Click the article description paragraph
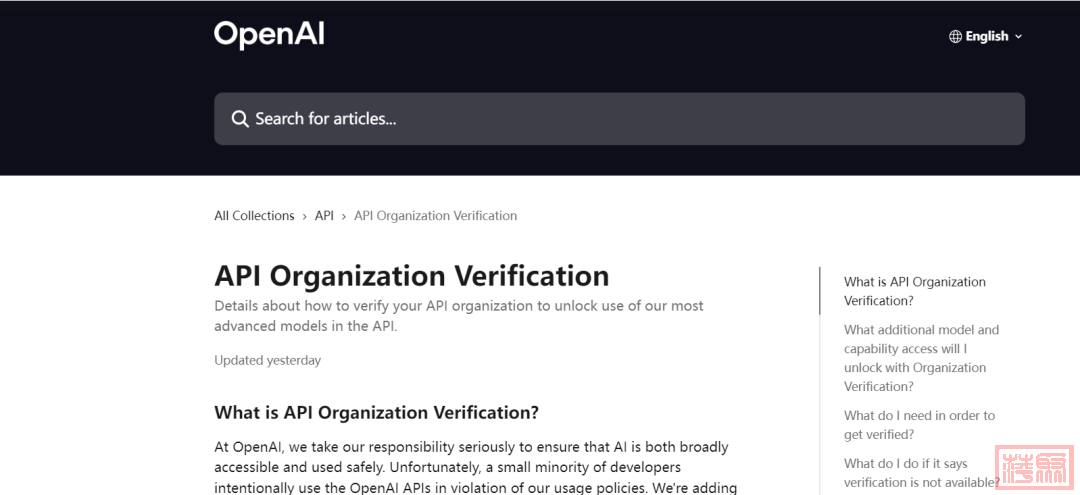The height and width of the screenshot is (495, 1080). pos(459,315)
